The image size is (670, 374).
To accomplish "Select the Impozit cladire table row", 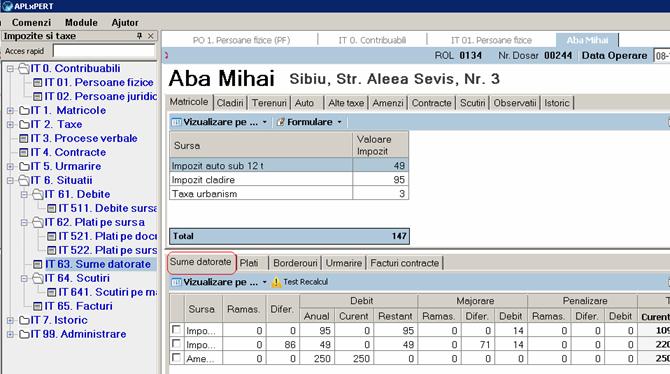I will pos(289,180).
